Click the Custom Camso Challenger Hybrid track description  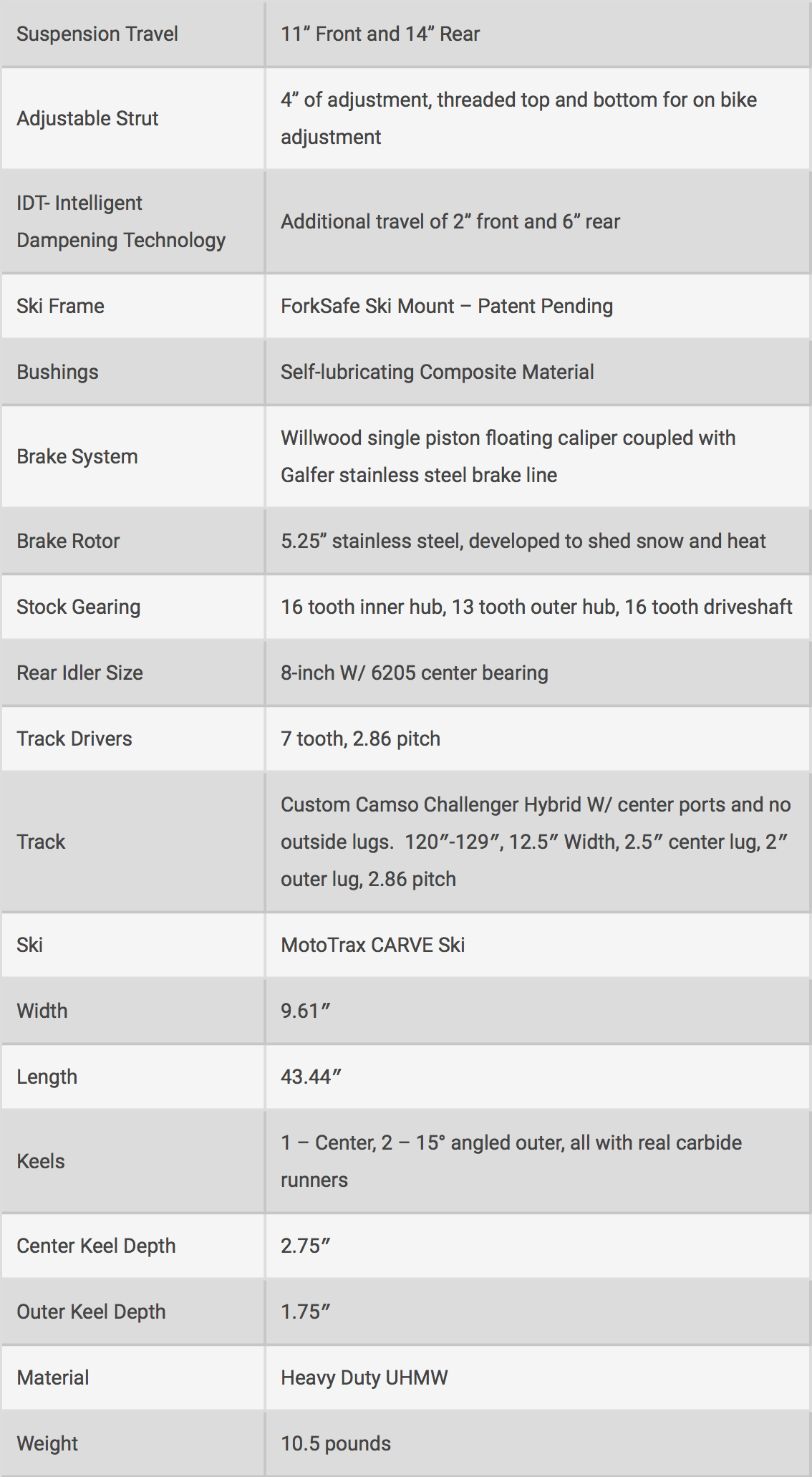point(536,842)
